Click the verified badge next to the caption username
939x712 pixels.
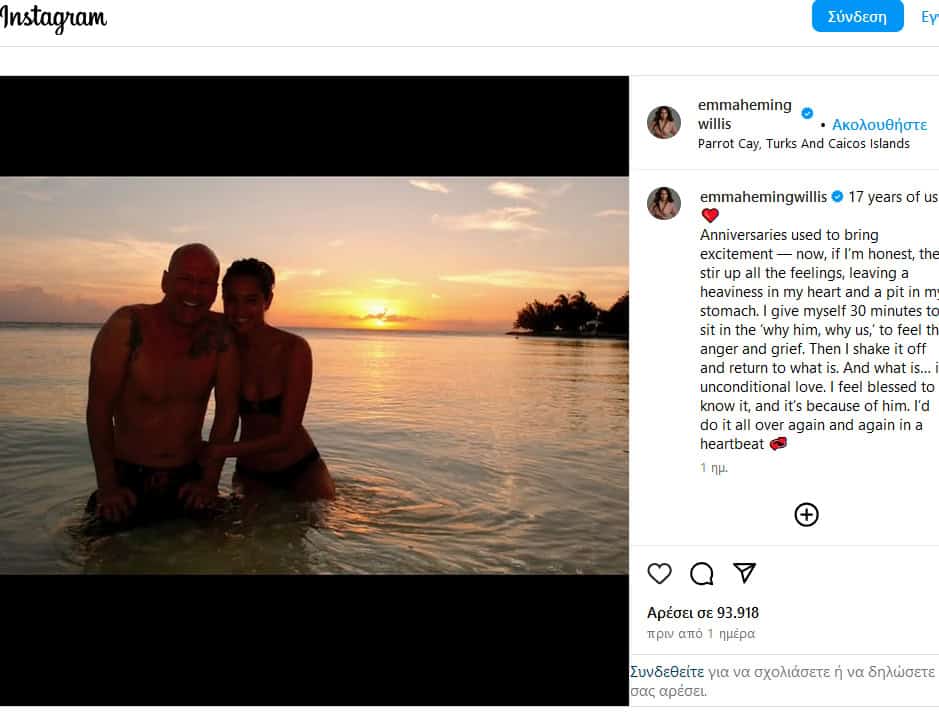[x=837, y=197]
